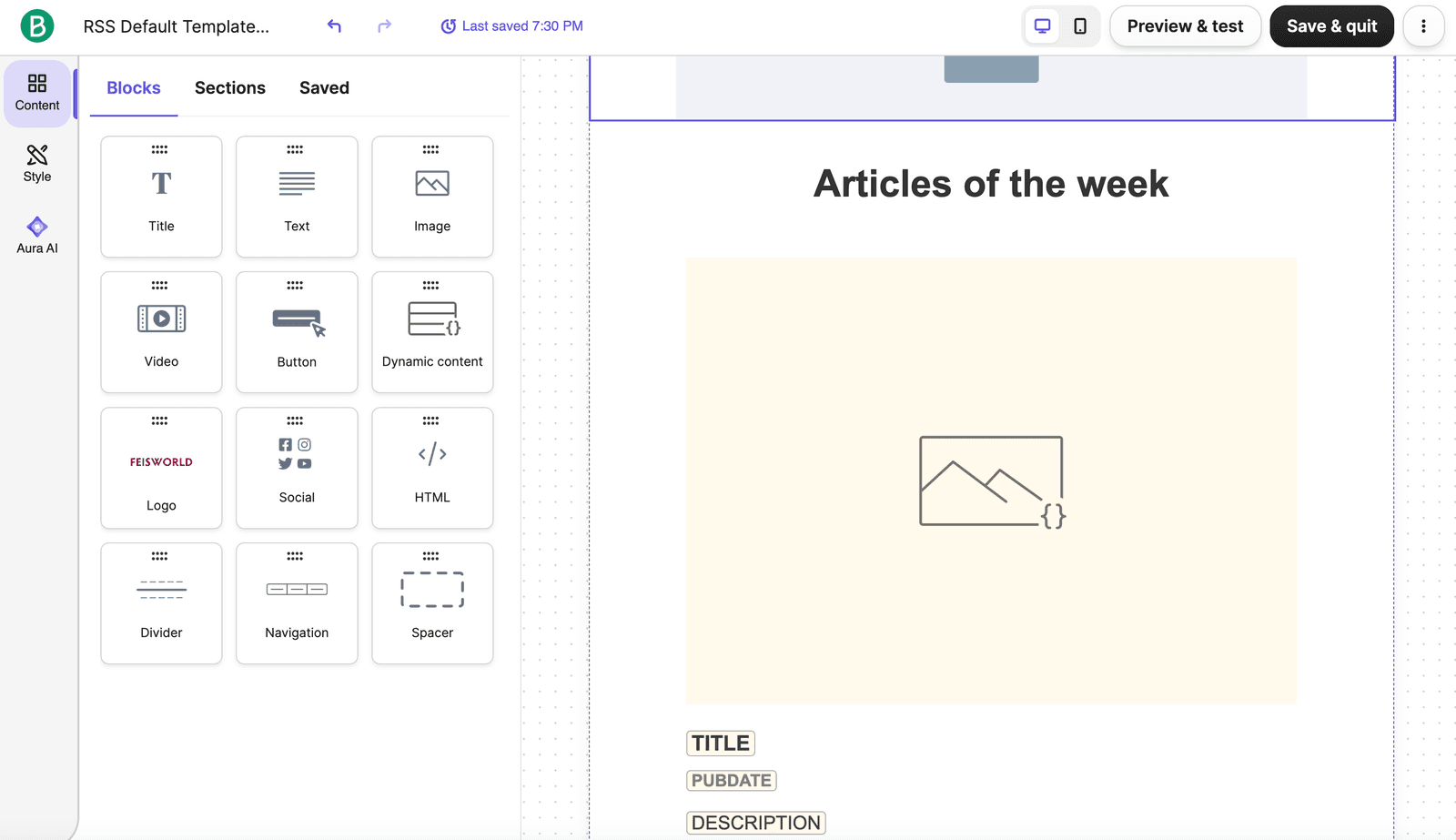Click the Preview & test button

[x=1185, y=26]
